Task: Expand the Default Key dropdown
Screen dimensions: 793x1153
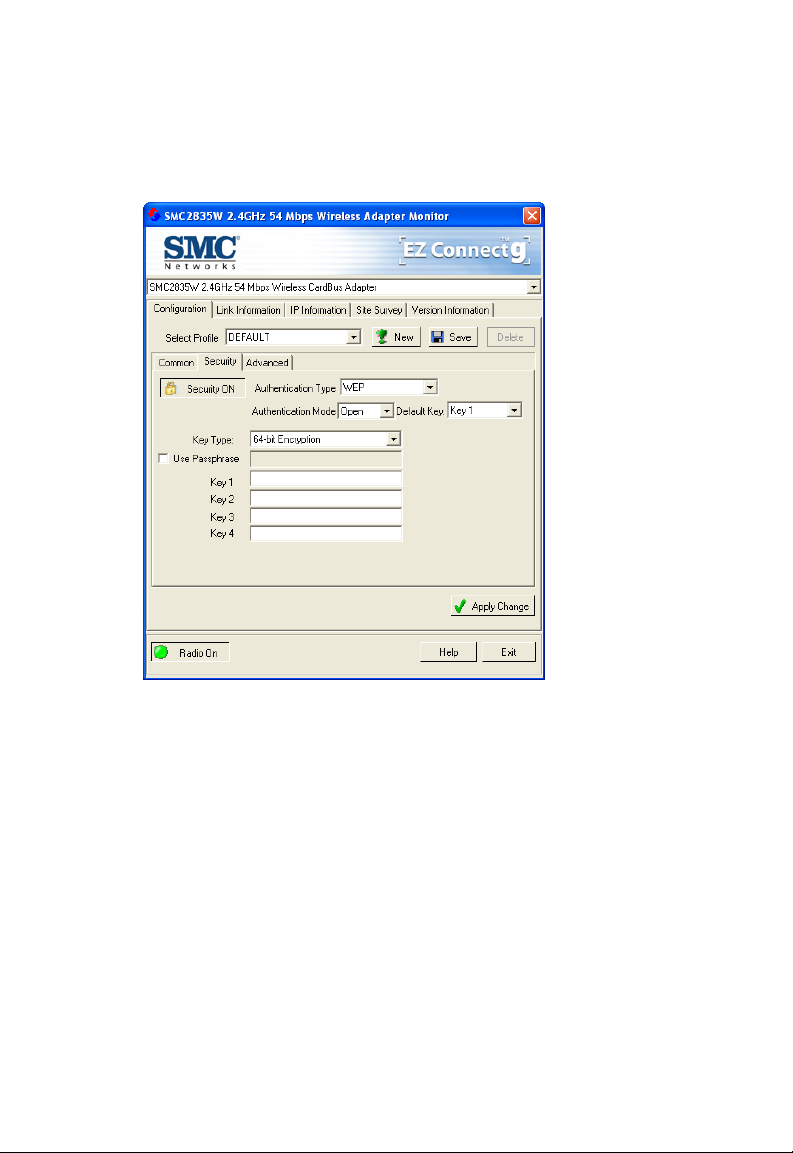Action: [x=515, y=410]
